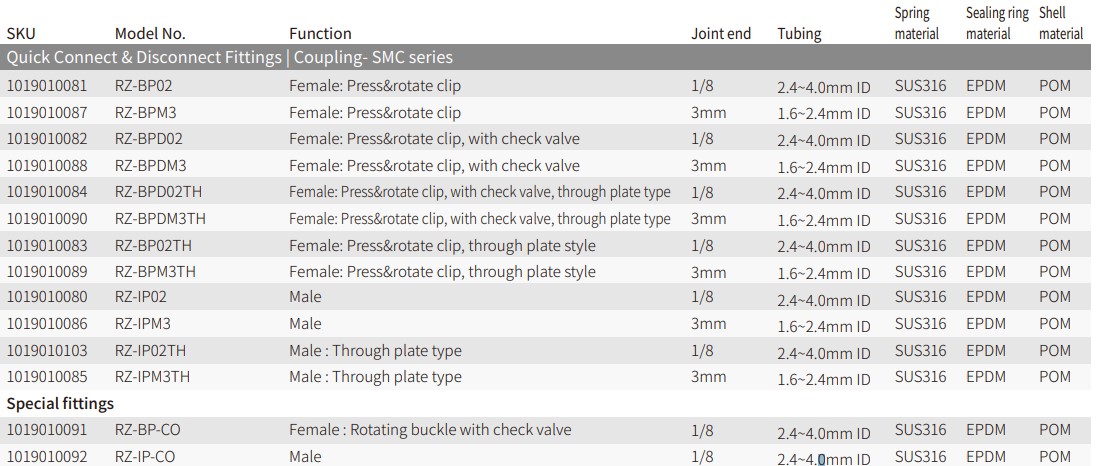1097x466 pixels.
Task: Click model RZ-BPD02TH
Action: point(158,192)
